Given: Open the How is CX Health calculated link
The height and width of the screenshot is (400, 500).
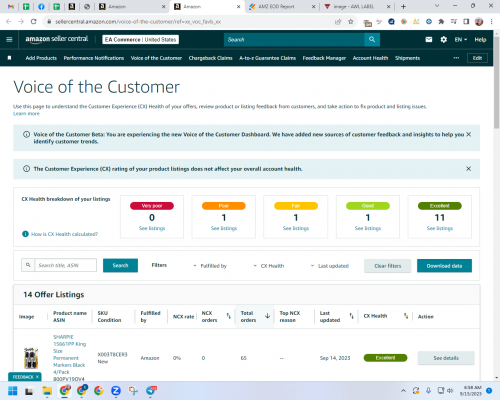Looking at the screenshot, I should click(x=64, y=234).
